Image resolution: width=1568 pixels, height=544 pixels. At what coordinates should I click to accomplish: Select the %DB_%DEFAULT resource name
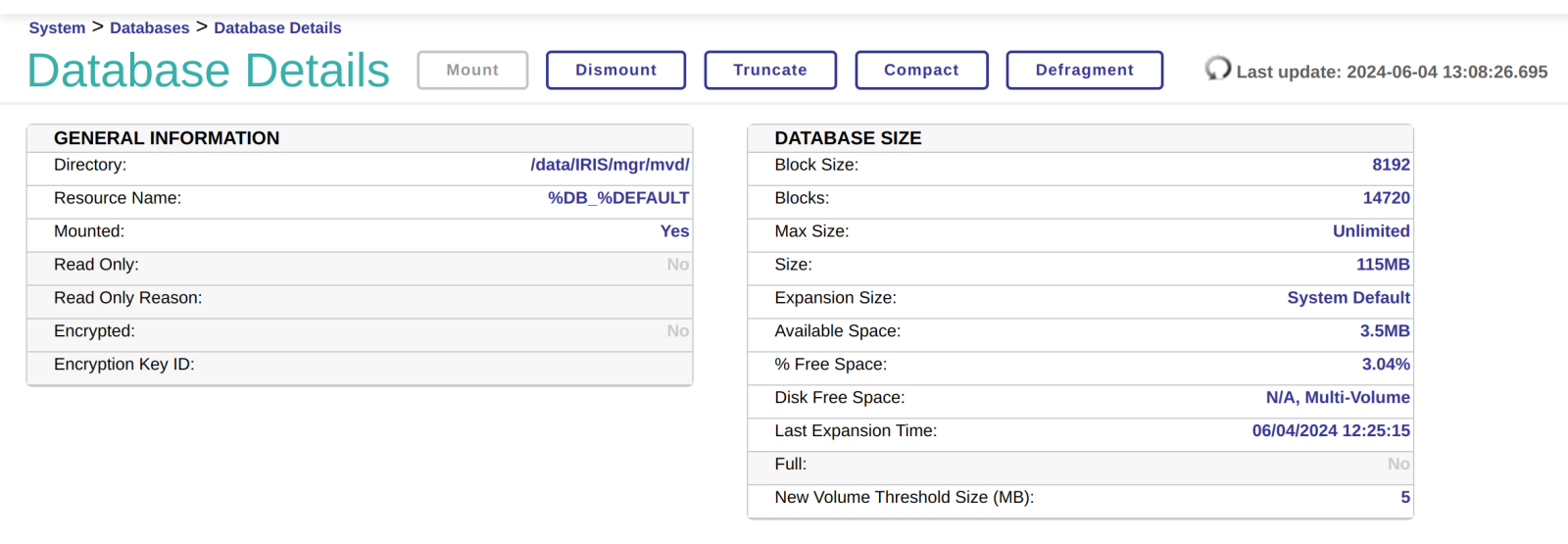coord(617,198)
